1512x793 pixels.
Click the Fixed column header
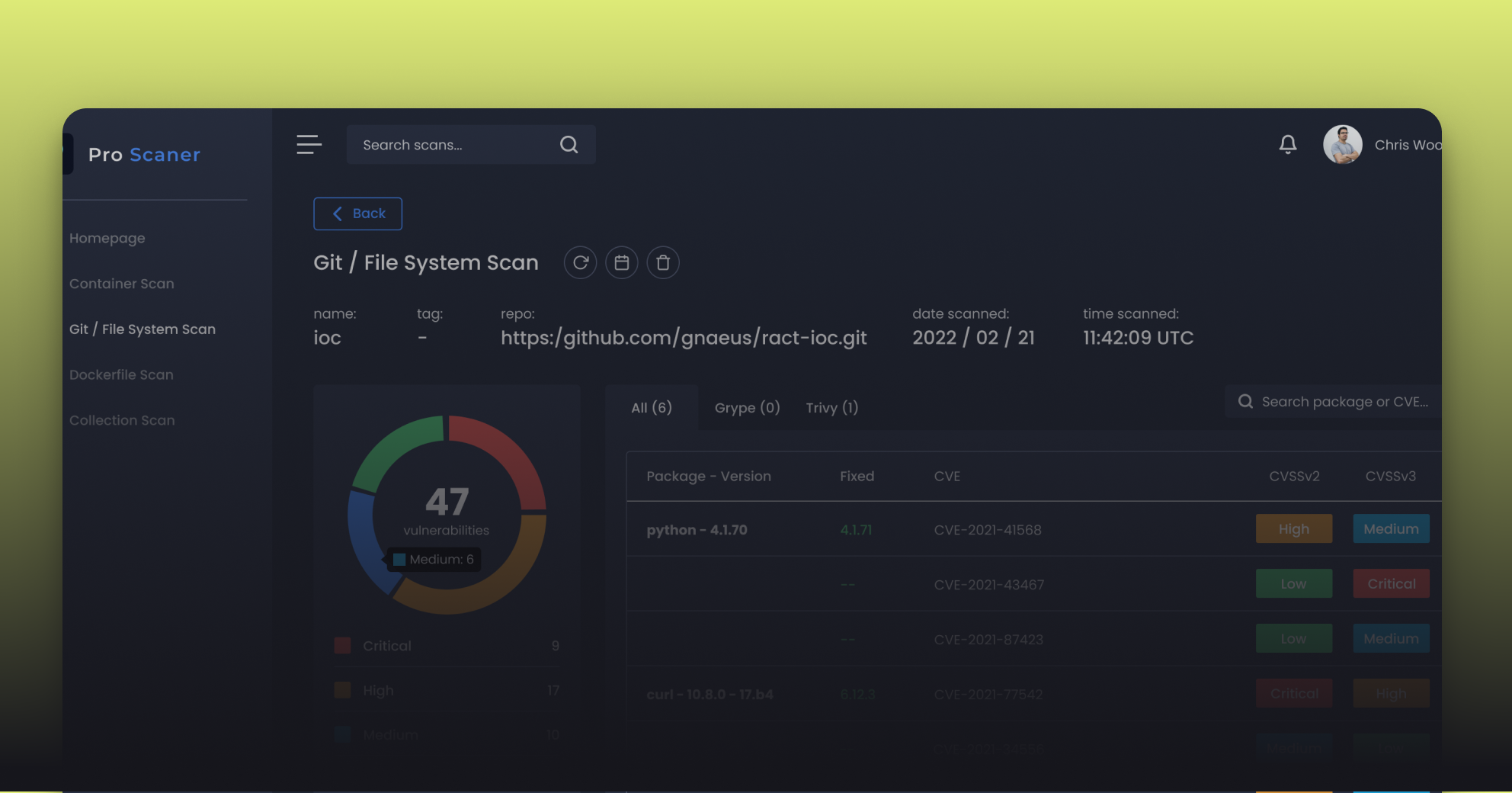[857, 477]
